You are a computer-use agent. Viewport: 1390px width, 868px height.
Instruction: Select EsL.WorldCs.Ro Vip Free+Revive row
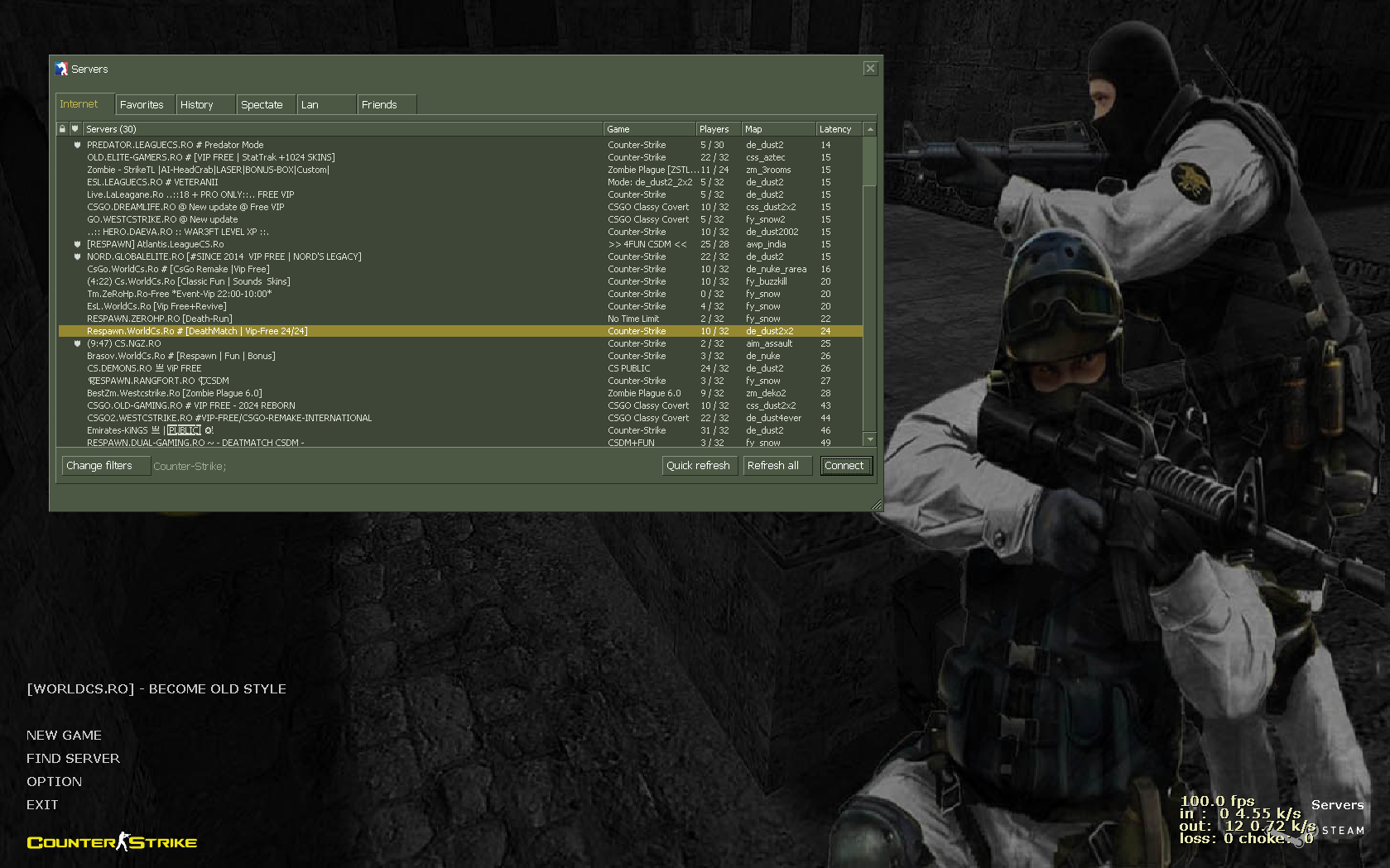tap(460, 306)
